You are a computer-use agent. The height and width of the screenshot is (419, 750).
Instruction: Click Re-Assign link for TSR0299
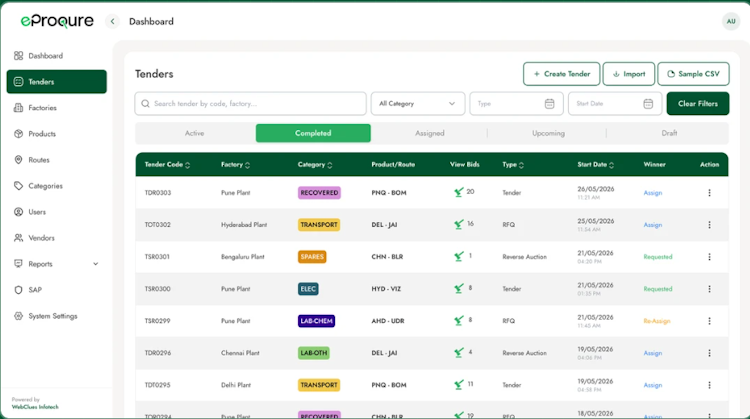tap(657, 321)
